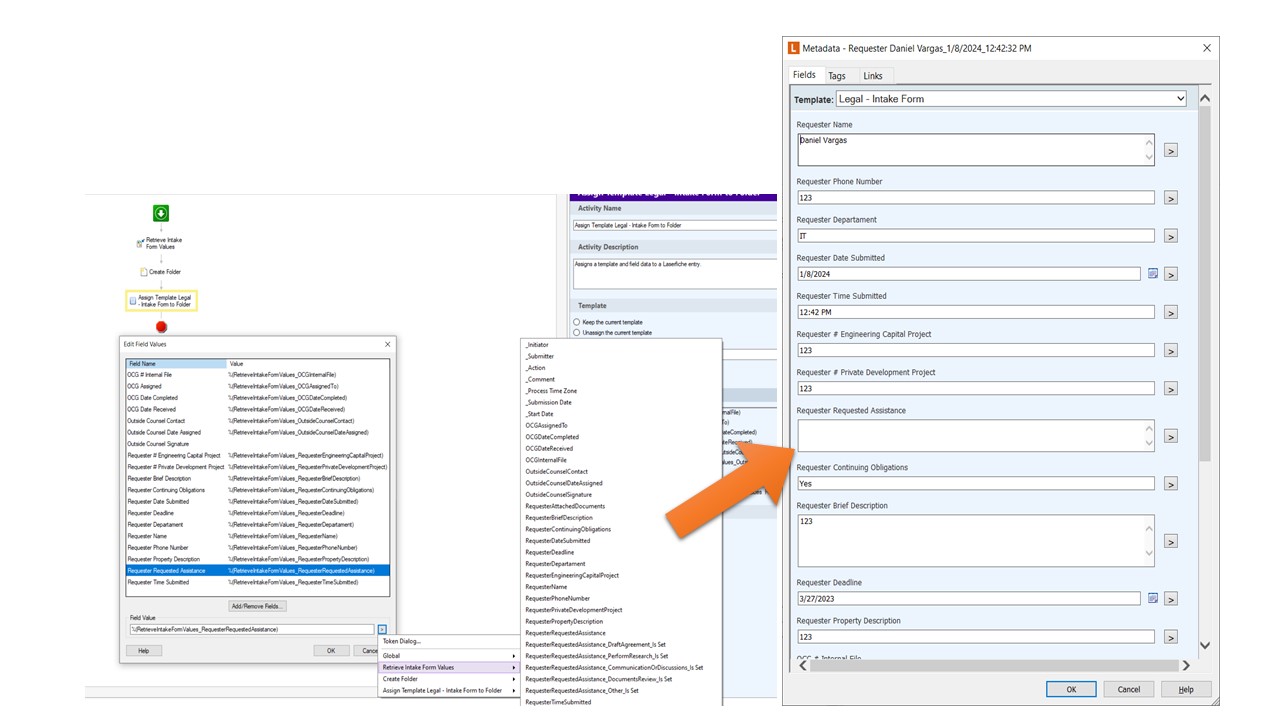The image size is (1280, 720).
Task: Pick RequesterAttachedDocuments token from submenu
Action: pyautogui.click(x=565, y=506)
